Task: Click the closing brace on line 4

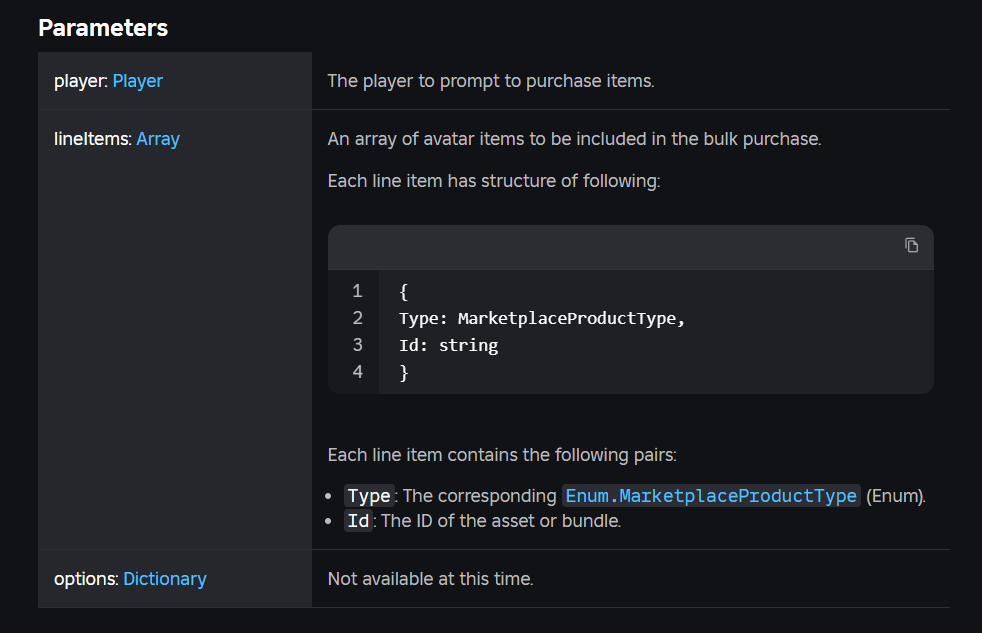Action: point(404,372)
